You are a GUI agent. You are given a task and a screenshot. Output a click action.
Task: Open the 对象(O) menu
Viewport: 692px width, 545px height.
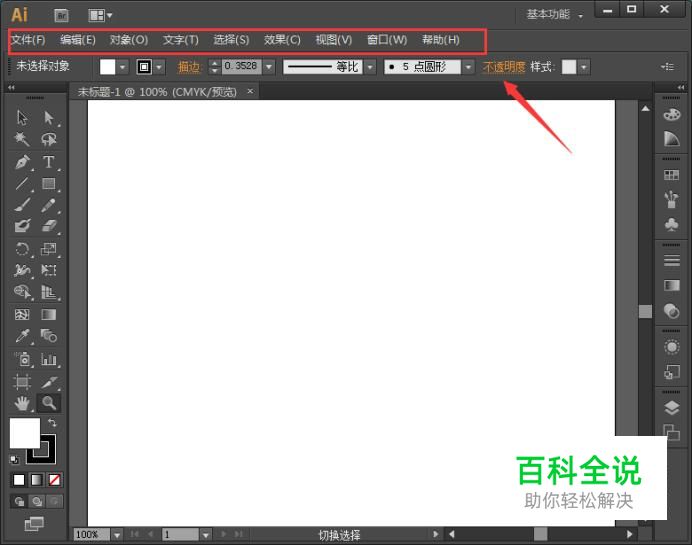tap(129, 40)
